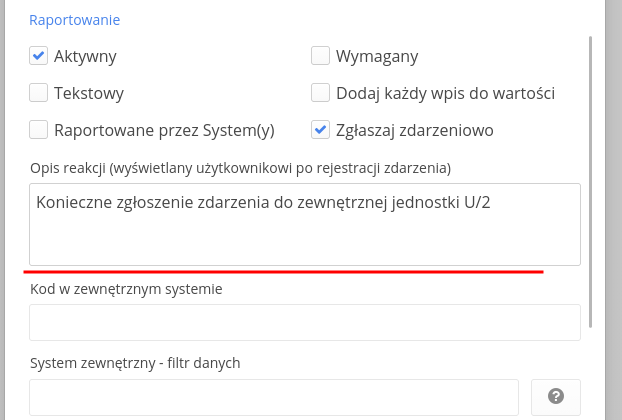Click the dialog's vertical scrollbar
The width and height of the screenshot is (622, 420).
[x=591, y=180]
